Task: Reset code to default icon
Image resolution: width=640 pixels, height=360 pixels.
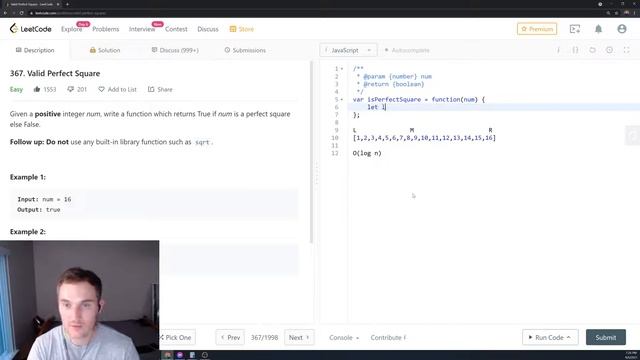Action: coord(592,50)
